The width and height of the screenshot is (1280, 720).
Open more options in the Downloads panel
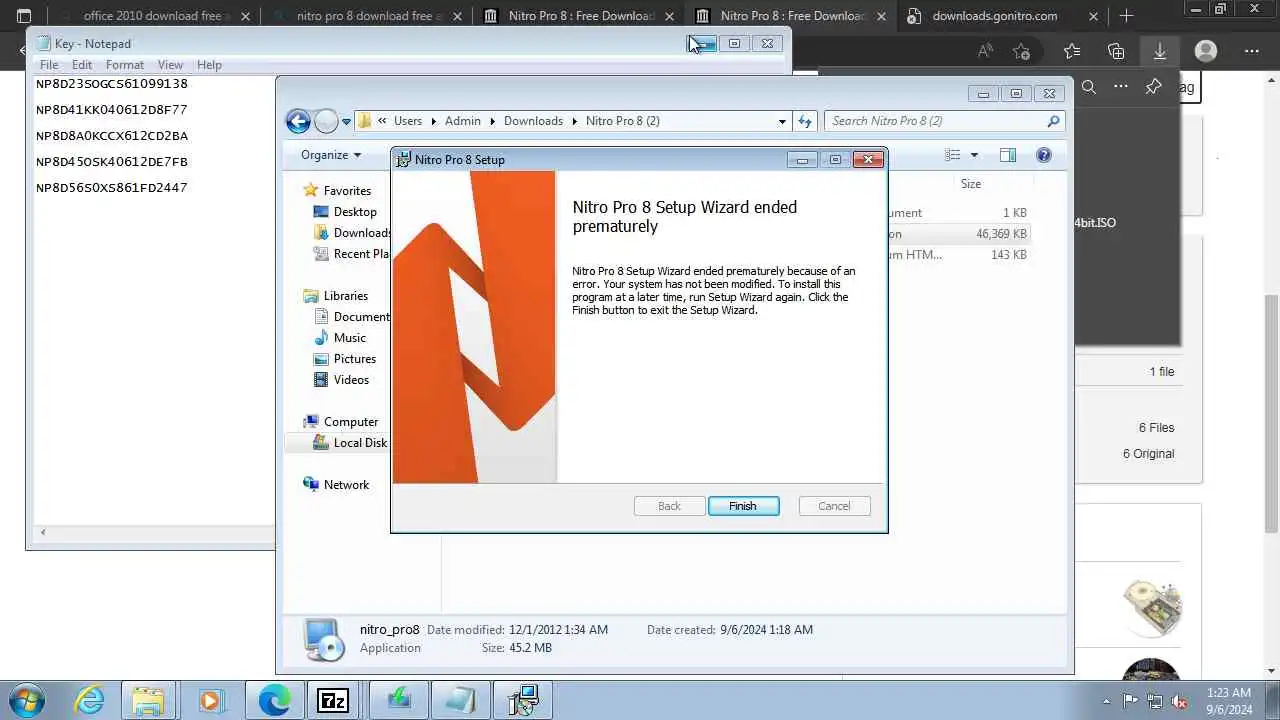tap(1121, 87)
